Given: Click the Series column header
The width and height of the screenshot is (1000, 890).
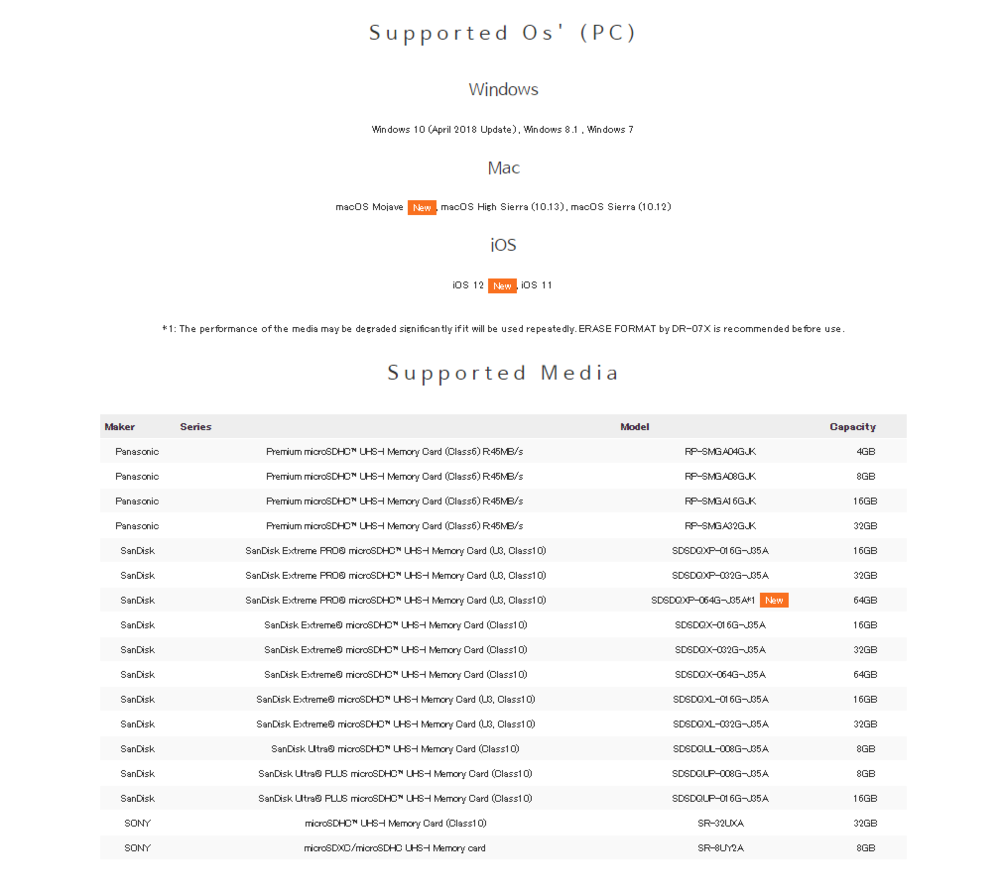Looking at the screenshot, I should click(196, 427).
